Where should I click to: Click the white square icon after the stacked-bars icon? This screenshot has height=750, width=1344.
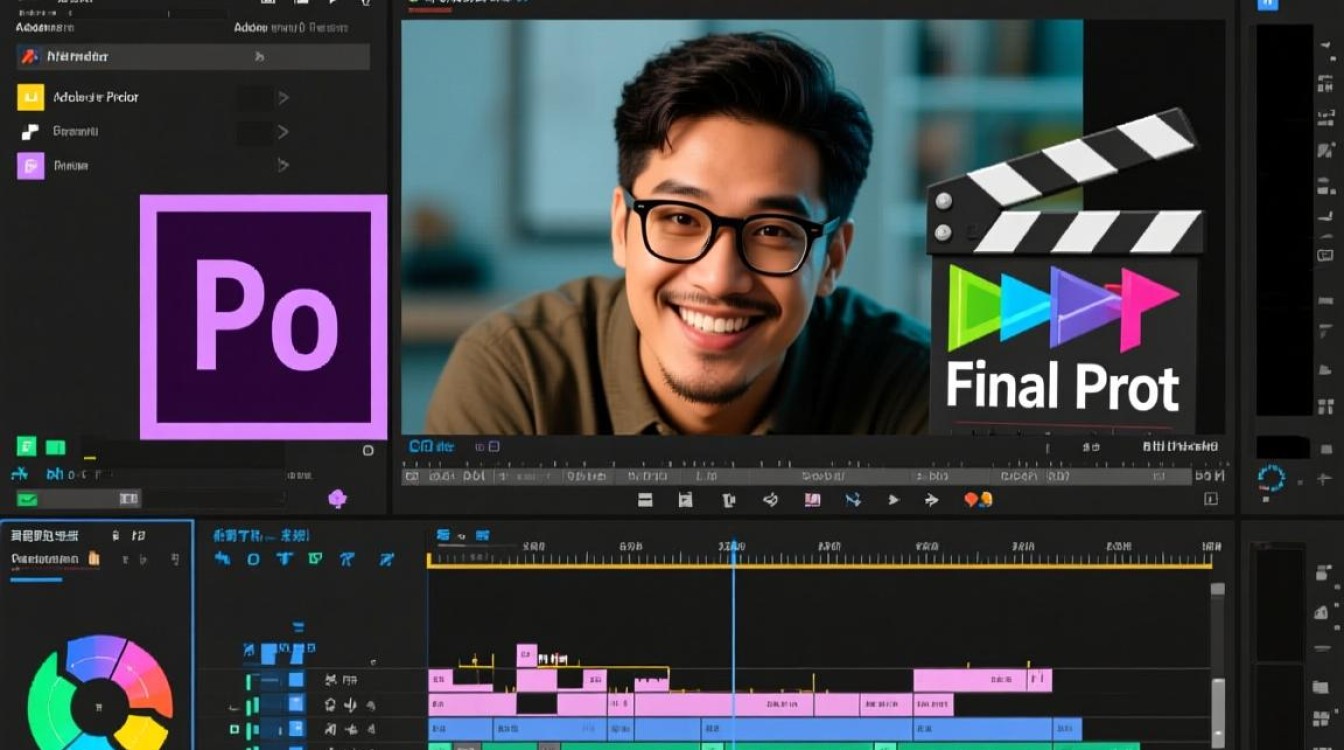686,500
